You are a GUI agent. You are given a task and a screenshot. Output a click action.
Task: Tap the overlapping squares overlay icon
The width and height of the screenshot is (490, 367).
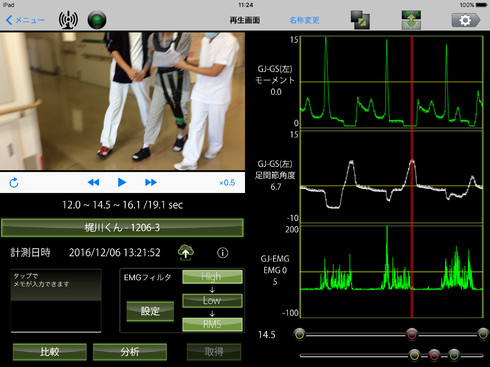click(360, 20)
